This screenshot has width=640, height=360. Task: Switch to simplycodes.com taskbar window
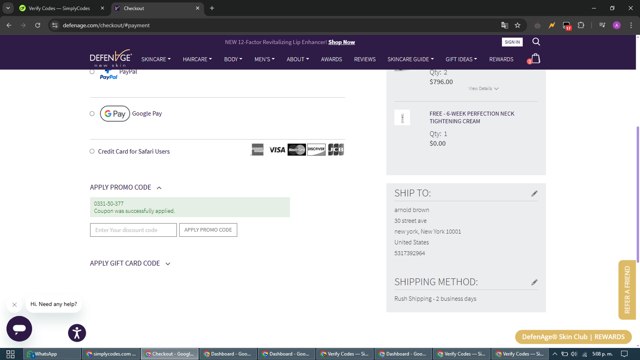coord(111,354)
